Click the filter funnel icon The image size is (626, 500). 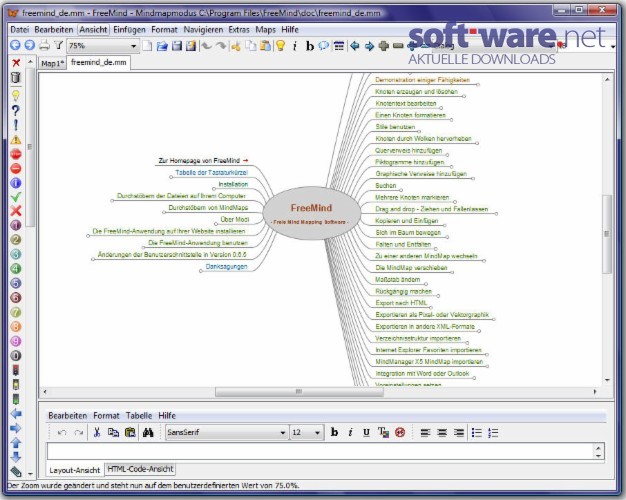click(59, 45)
